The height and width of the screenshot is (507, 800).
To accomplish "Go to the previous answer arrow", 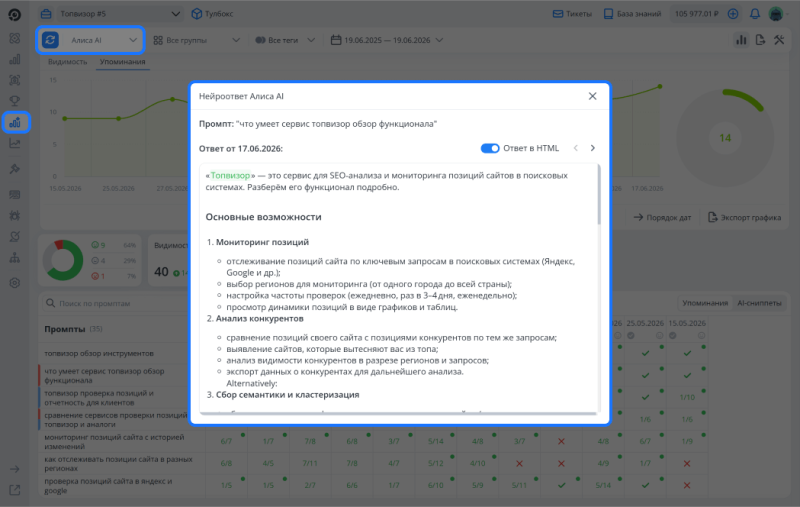I will tap(576, 148).
